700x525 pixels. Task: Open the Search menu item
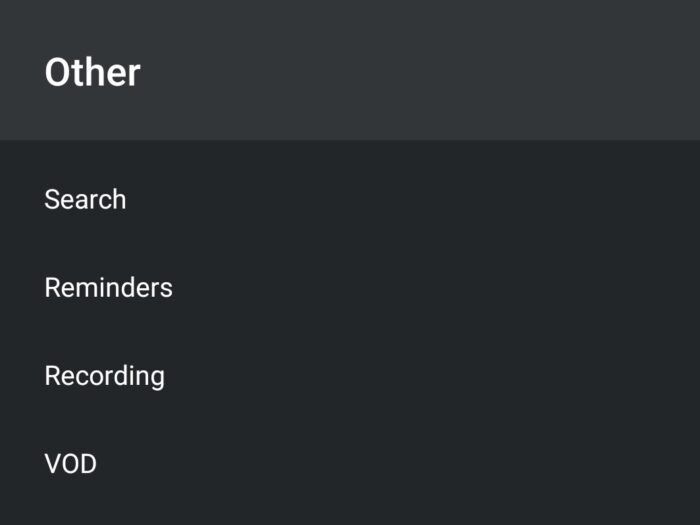[x=86, y=199]
